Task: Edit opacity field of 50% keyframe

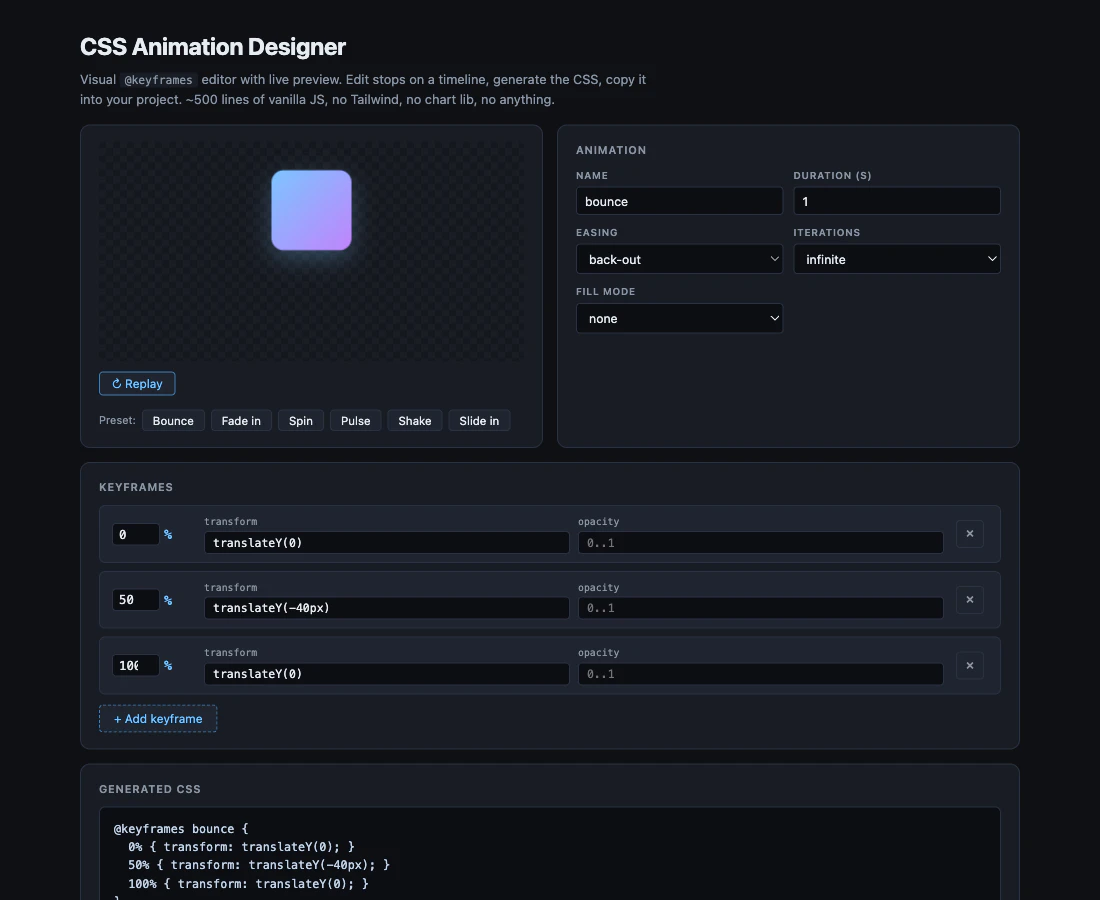Action: (760, 608)
